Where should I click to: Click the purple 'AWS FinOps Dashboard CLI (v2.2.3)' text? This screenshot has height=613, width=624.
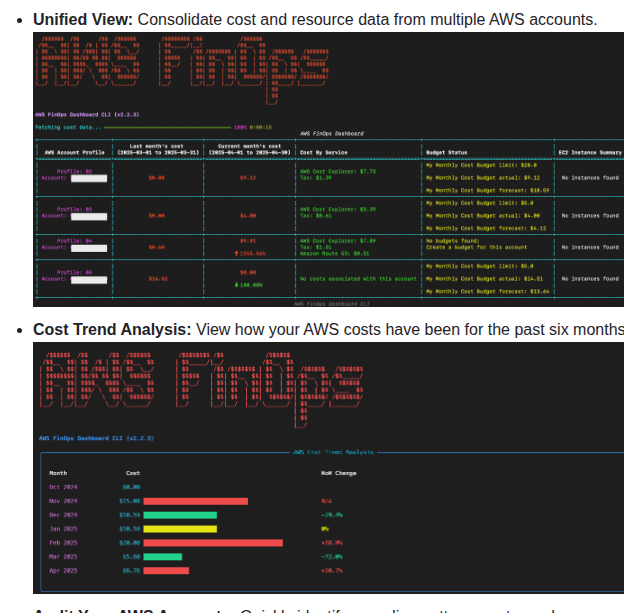(87, 115)
